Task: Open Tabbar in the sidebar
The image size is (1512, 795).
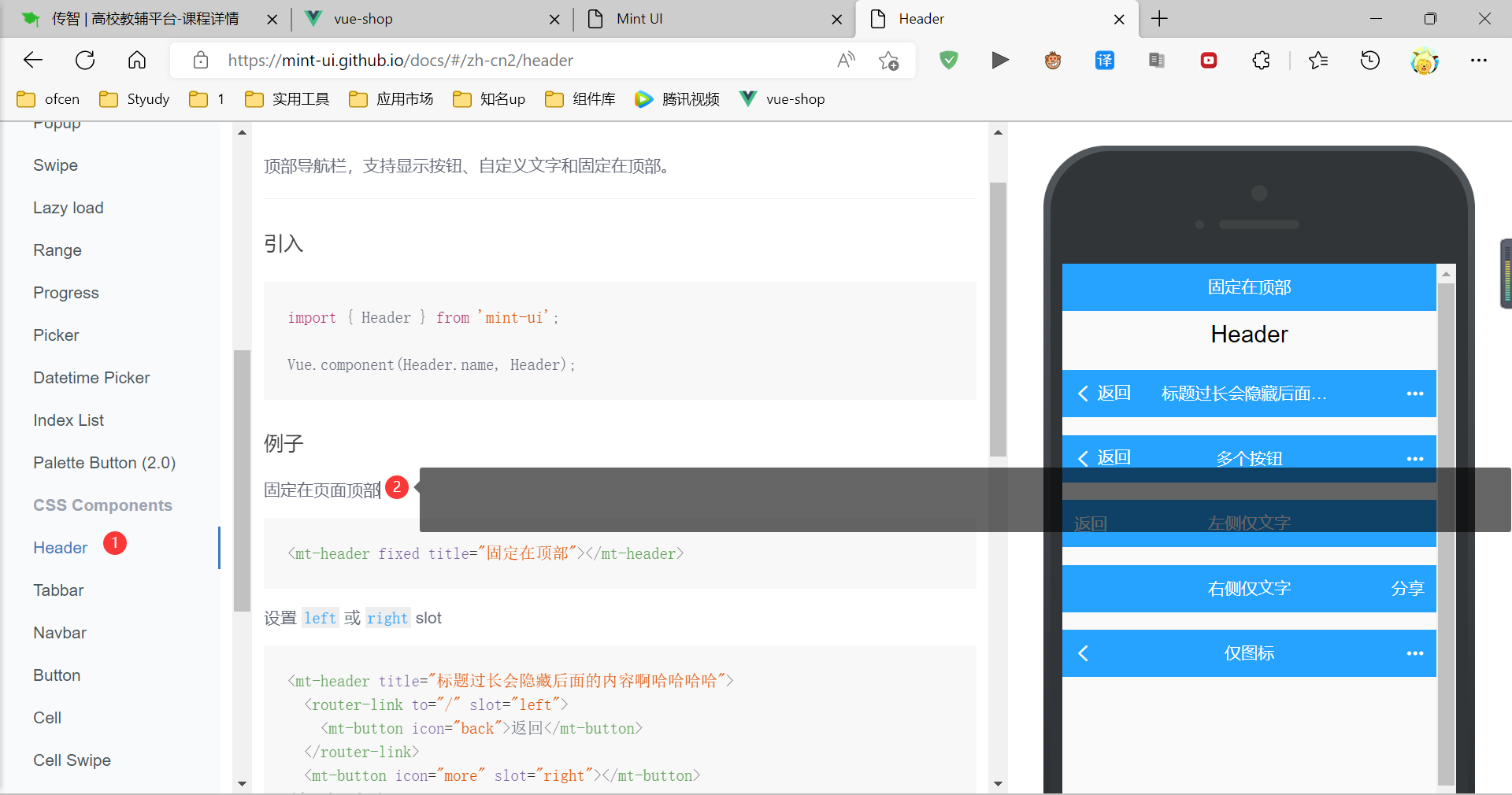Action: (58, 590)
